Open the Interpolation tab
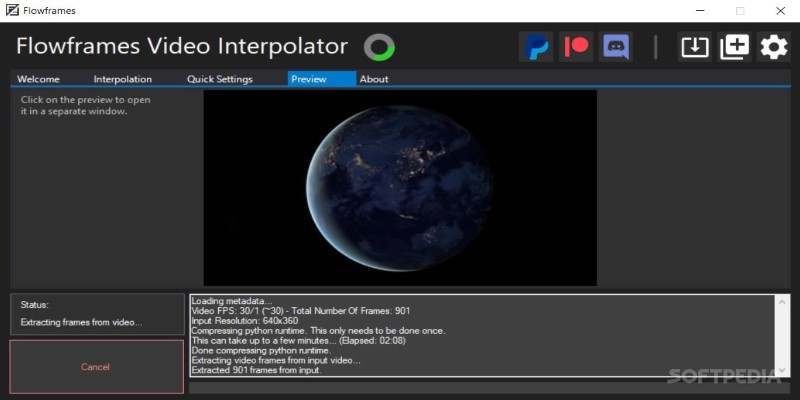The width and height of the screenshot is (800, 400). pyautogui.click(x=122, y=79)
